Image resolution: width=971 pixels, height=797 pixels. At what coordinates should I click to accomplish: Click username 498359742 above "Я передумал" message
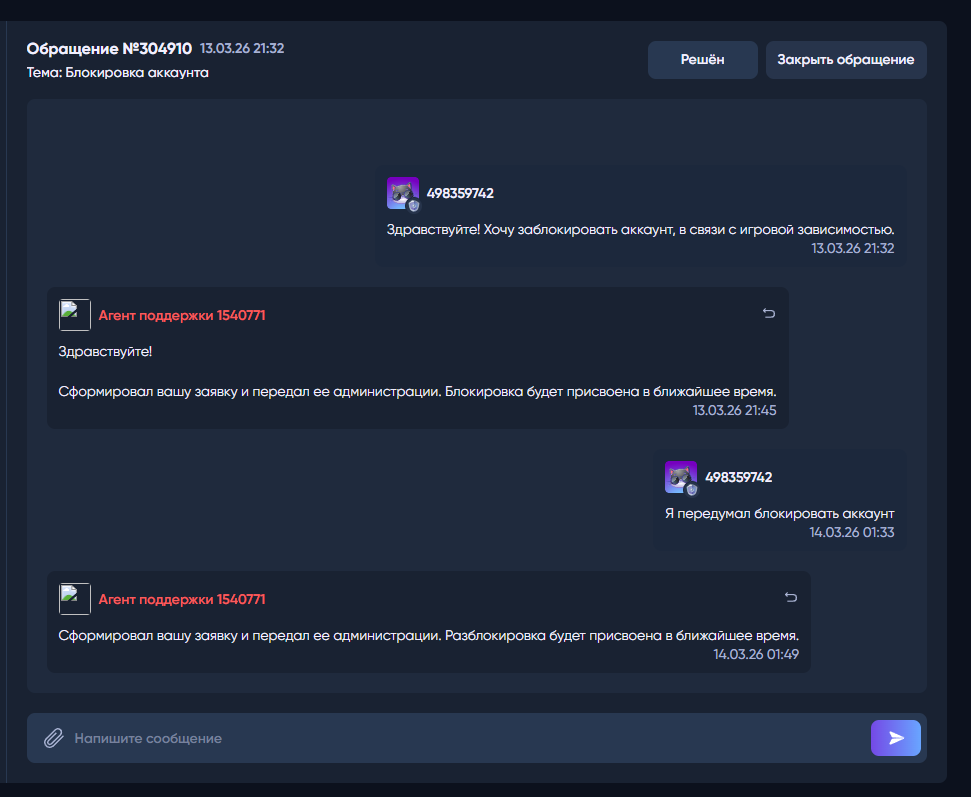(x=738, y=477)
